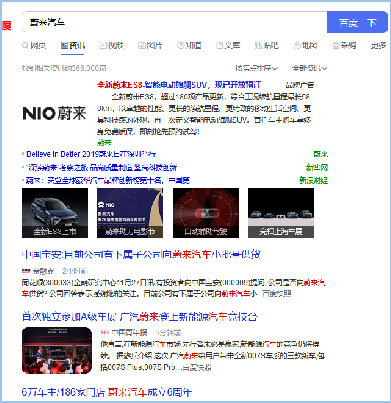
Task: Click the dark blue SUV thumbnail
Action: coord(55,213)
